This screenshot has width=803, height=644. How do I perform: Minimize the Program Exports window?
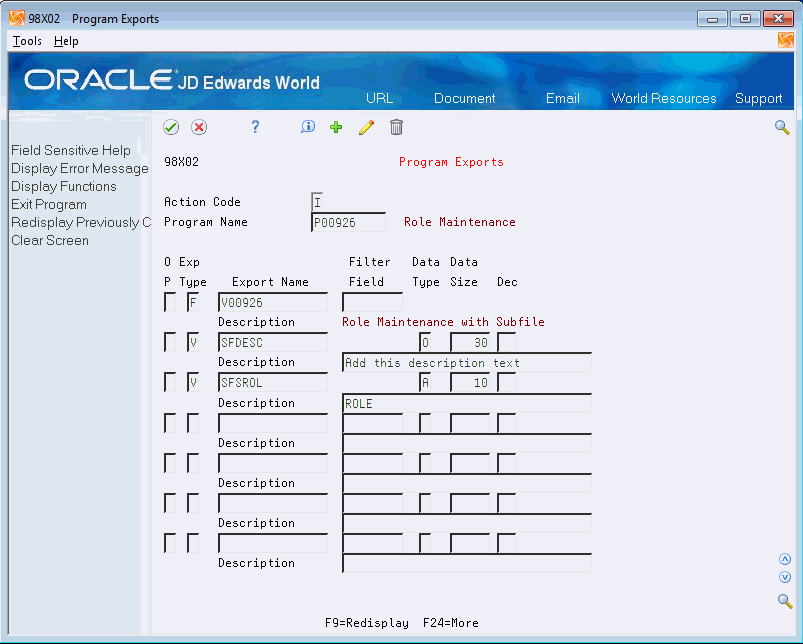tap(712, 19)
